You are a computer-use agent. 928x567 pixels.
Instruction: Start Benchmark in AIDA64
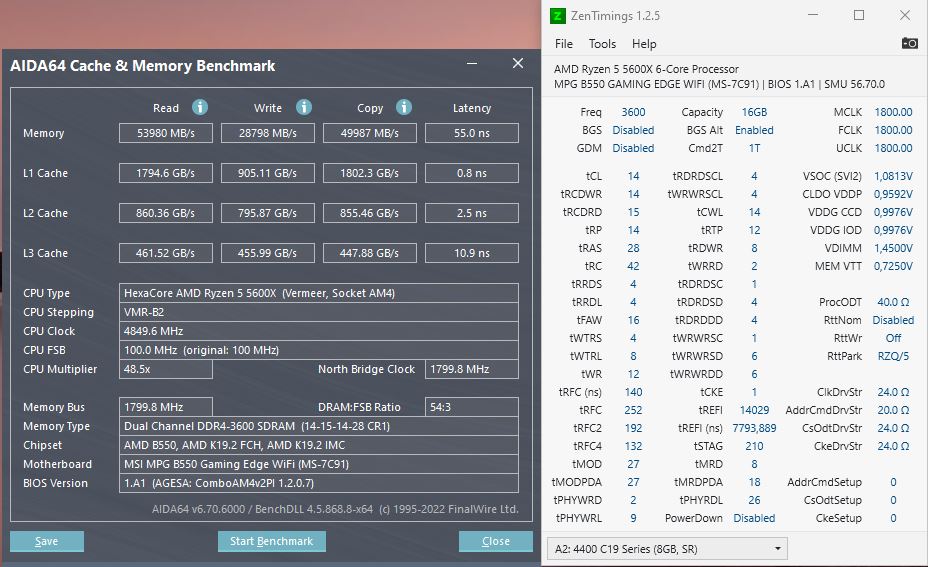click(272, 541)
